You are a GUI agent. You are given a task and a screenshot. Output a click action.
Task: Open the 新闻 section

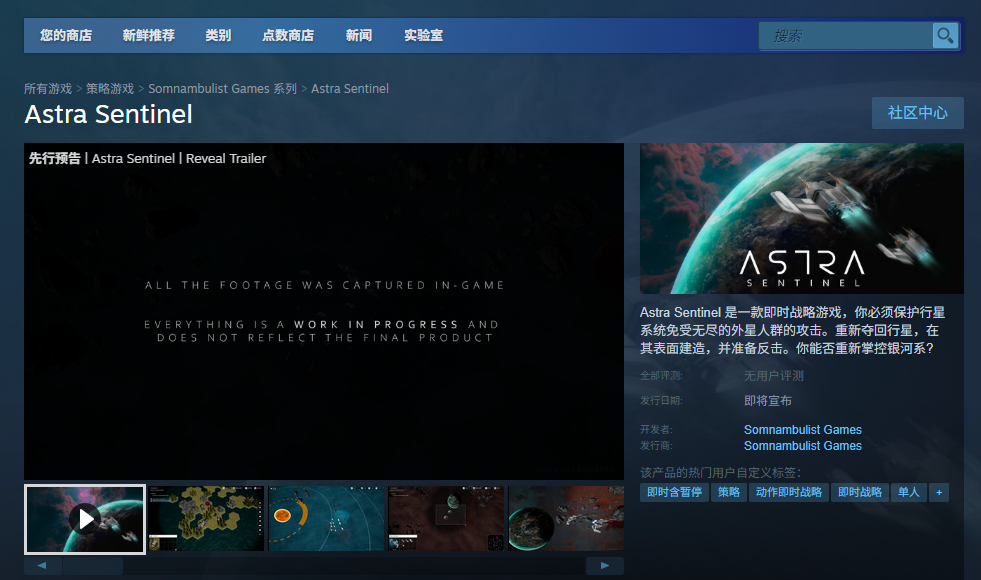[x=358, y=35]
